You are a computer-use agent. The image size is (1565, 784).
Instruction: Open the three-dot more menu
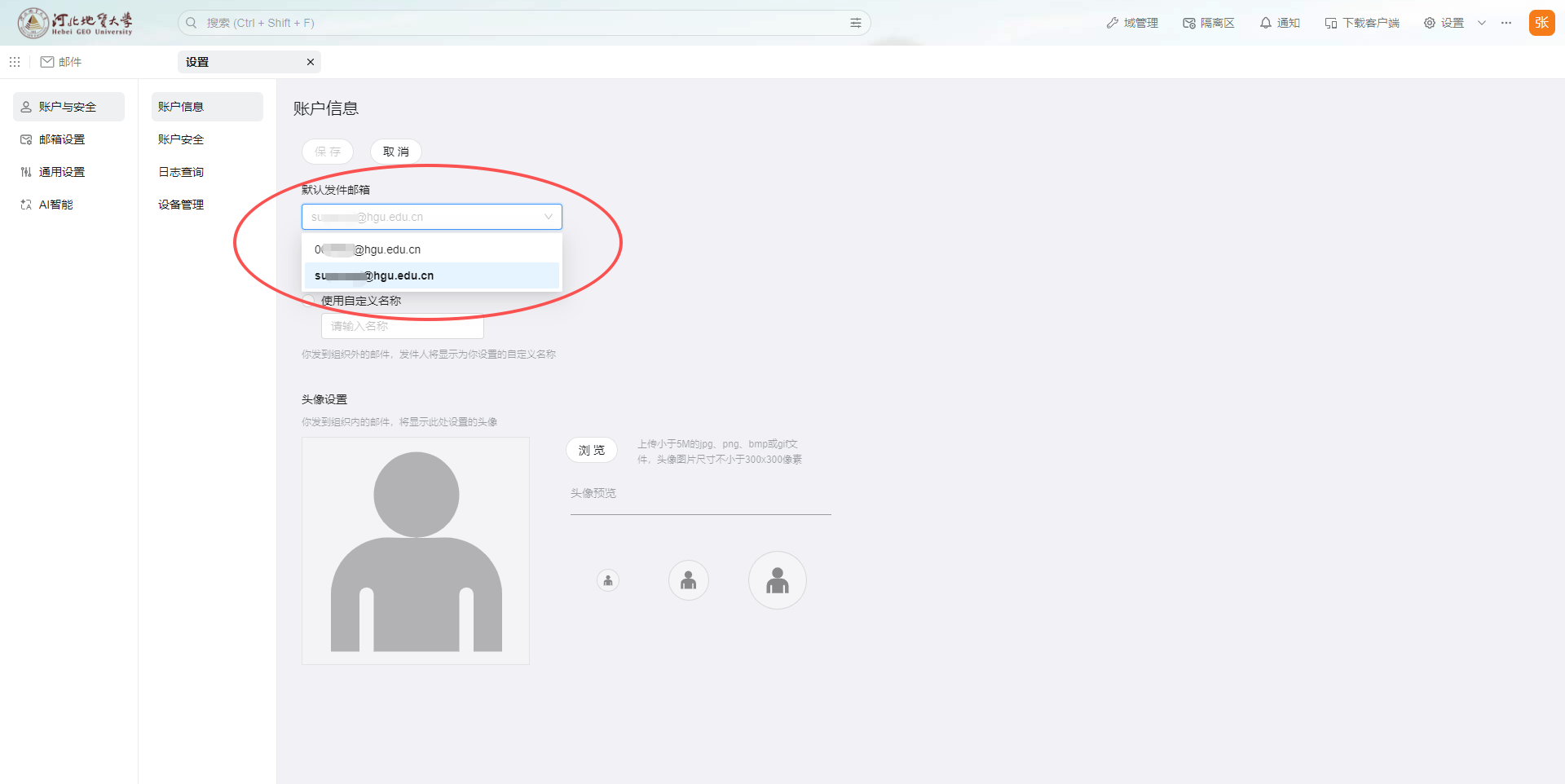tap(1506, 23)
